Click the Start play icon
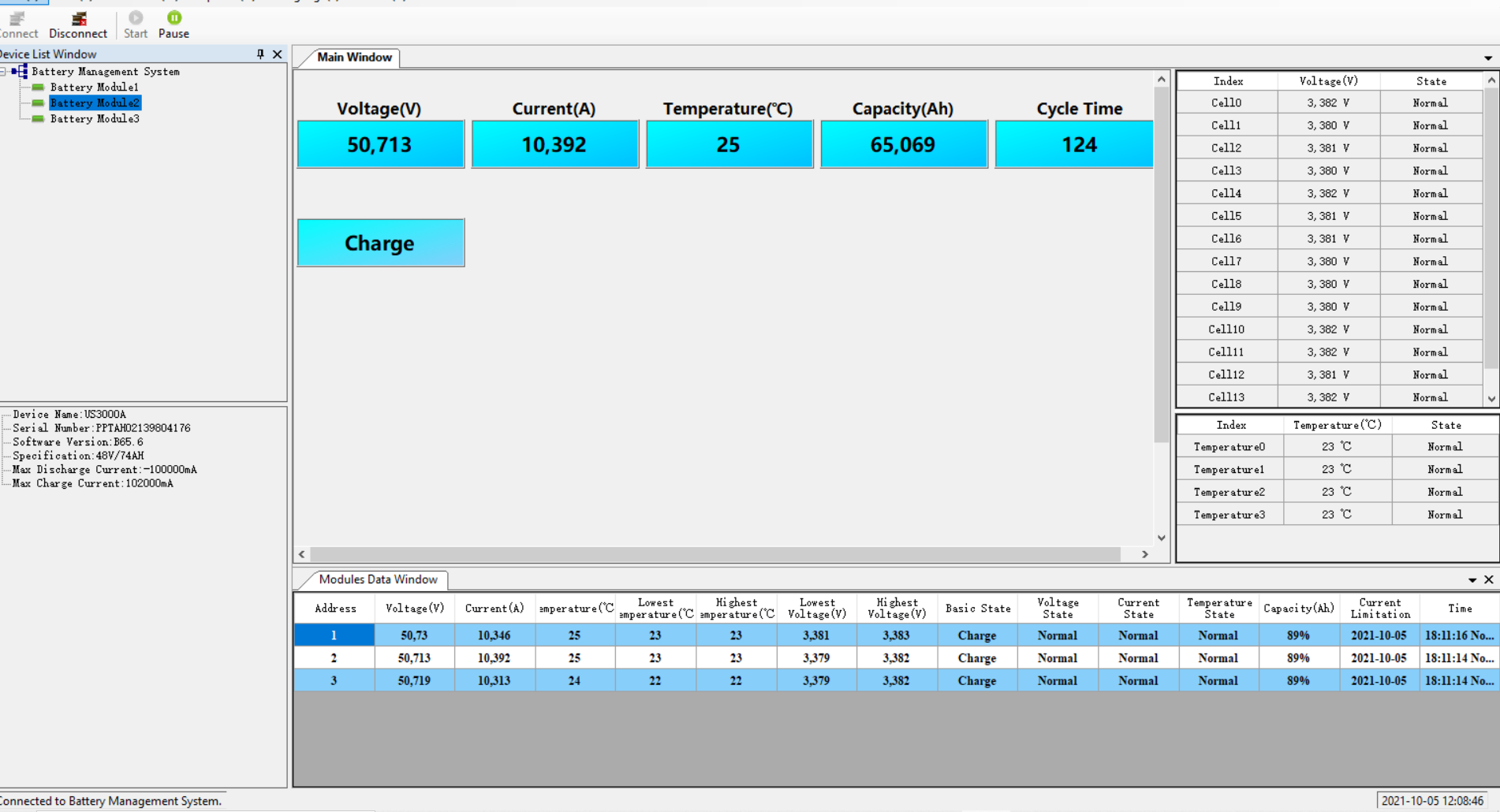This screenshot has height=812, width=1500. pyautogui.click(x=136, y=17)
